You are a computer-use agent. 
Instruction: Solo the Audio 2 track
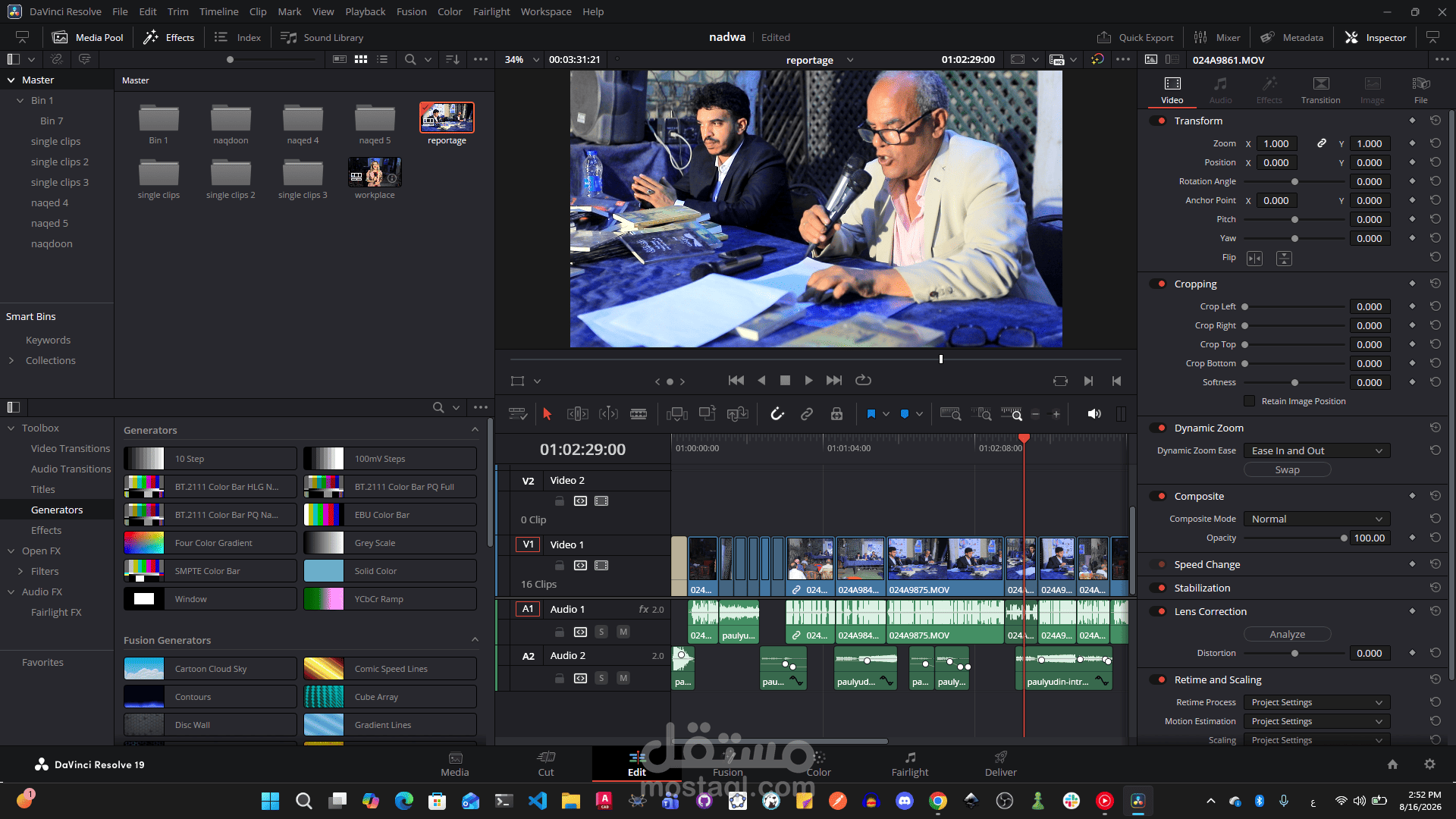coord(601,678)
